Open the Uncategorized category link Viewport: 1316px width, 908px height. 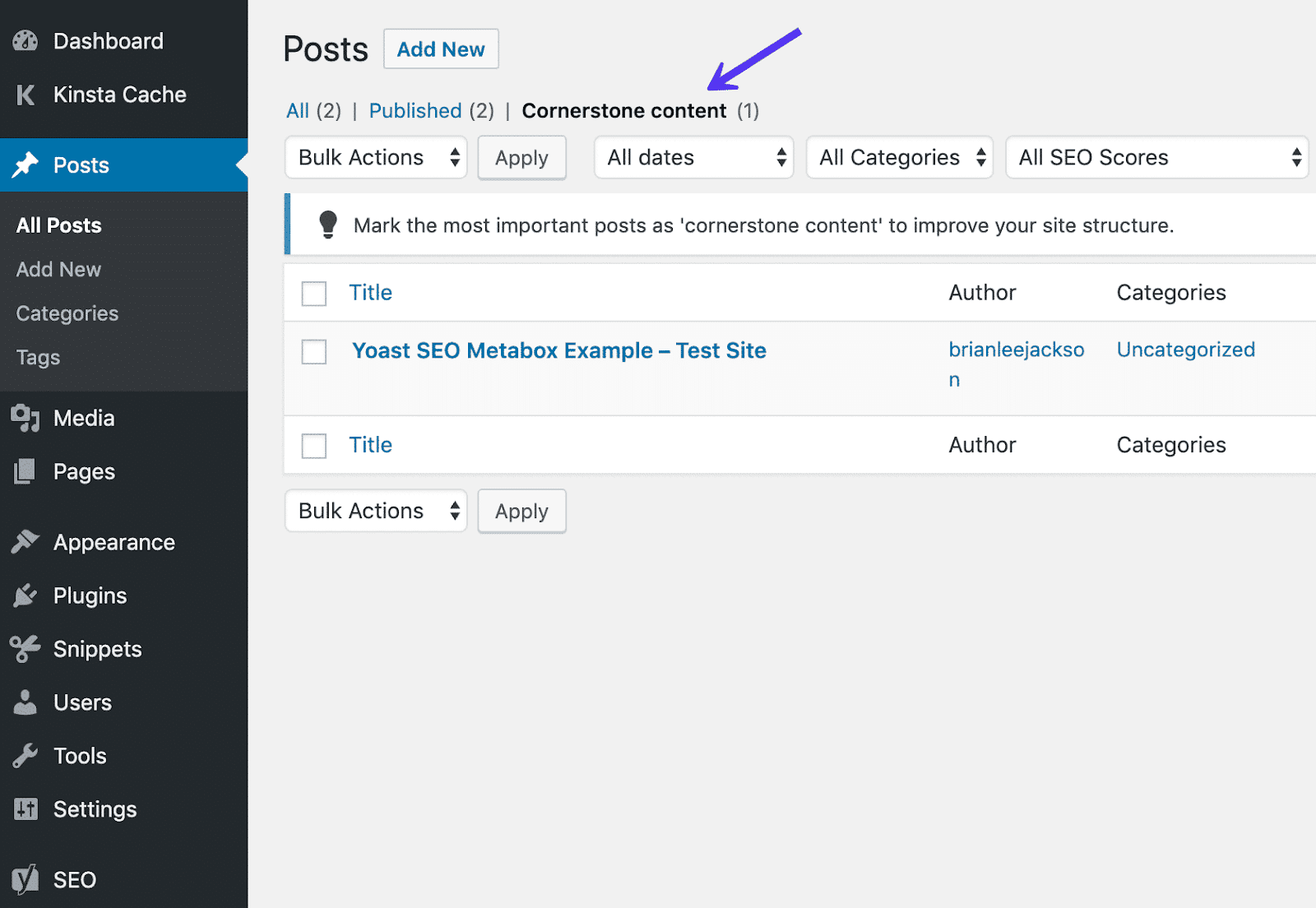1185,350
